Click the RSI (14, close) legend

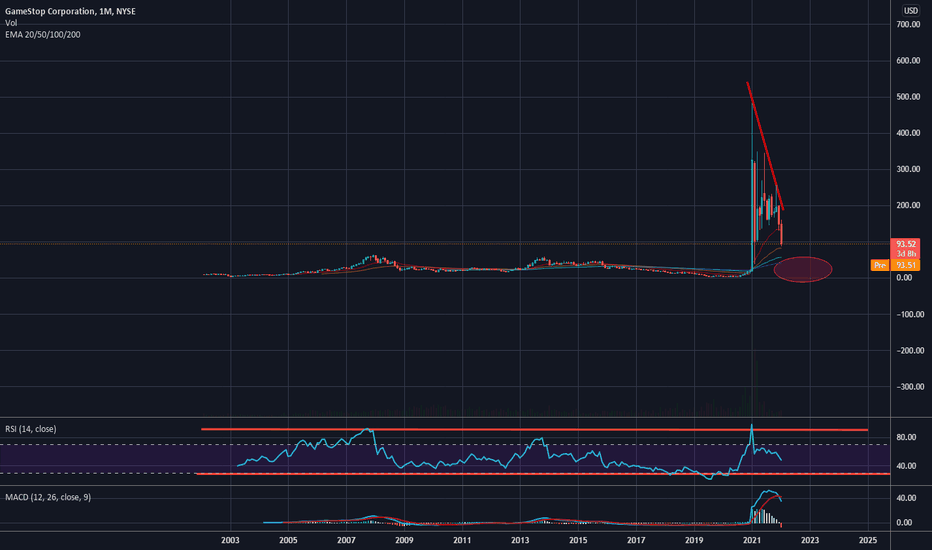click(31, 429)
